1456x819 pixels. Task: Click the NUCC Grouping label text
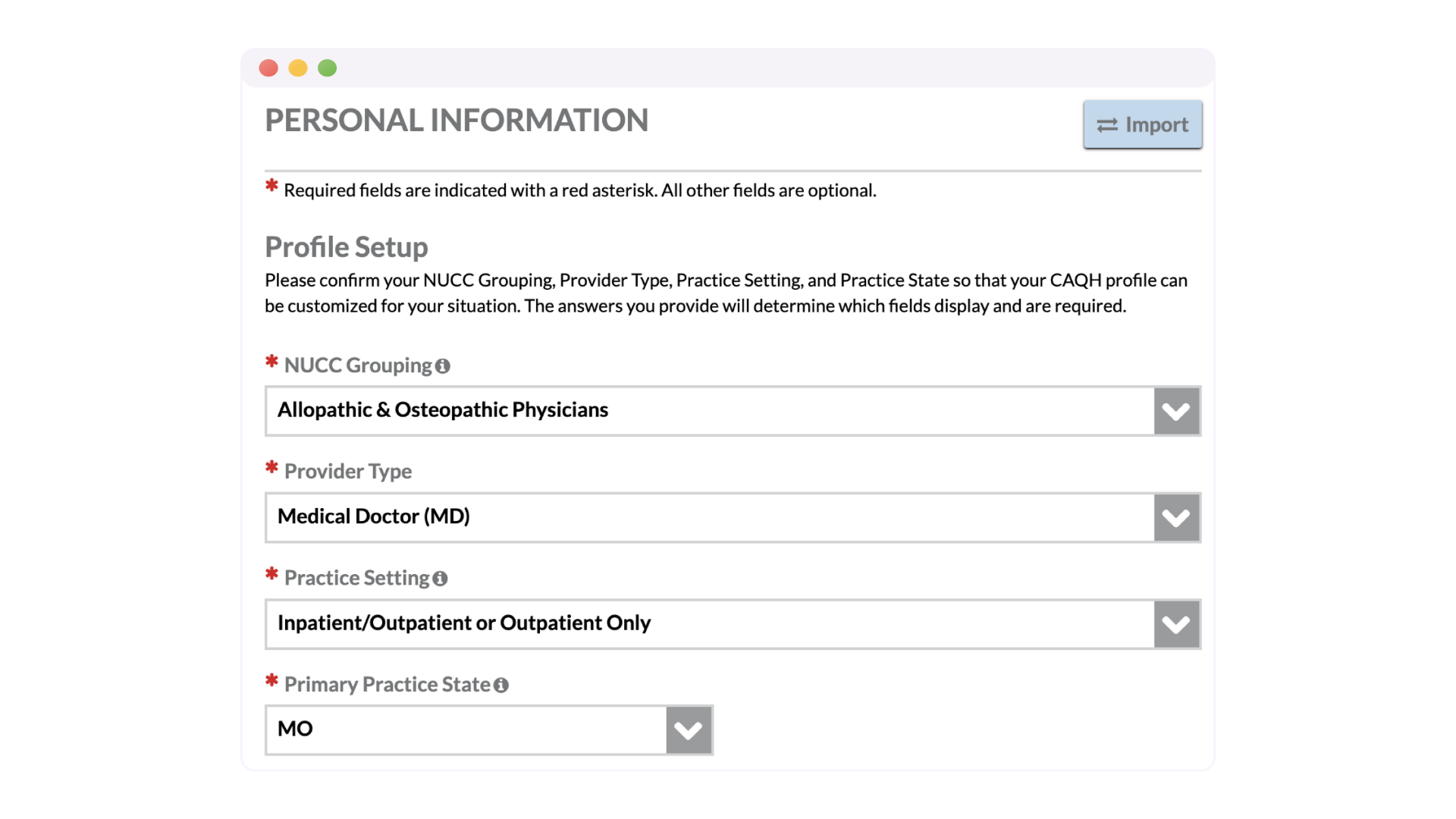pyautogui.click(x=358, y=366)
